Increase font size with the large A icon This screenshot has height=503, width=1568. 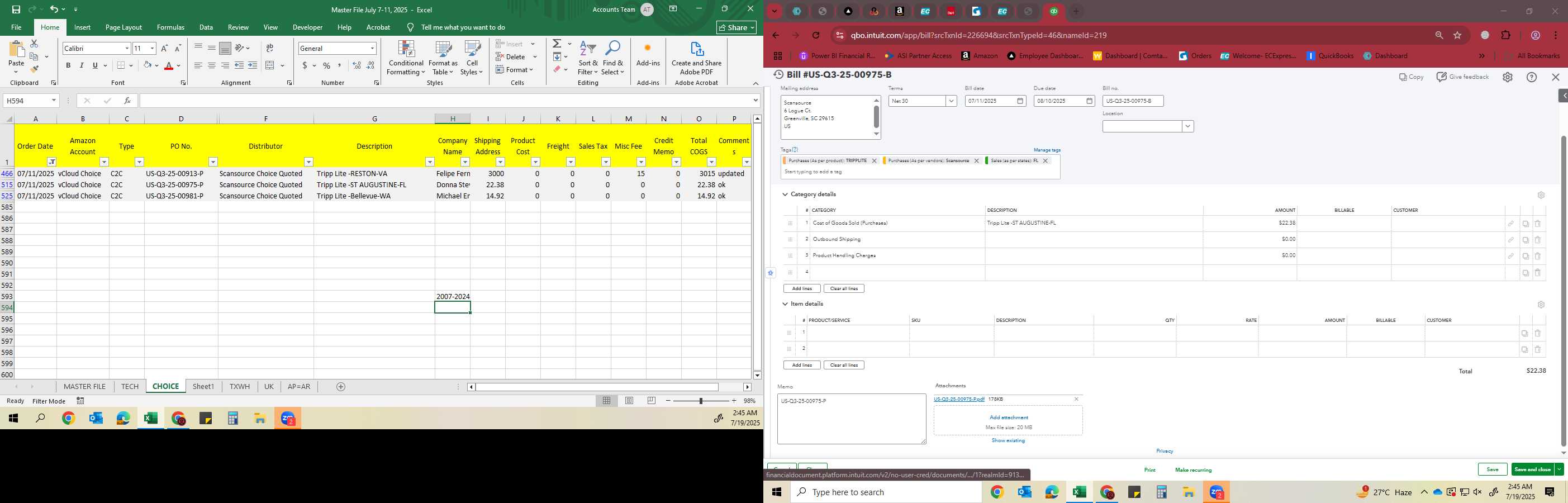(x=164, y=48)
